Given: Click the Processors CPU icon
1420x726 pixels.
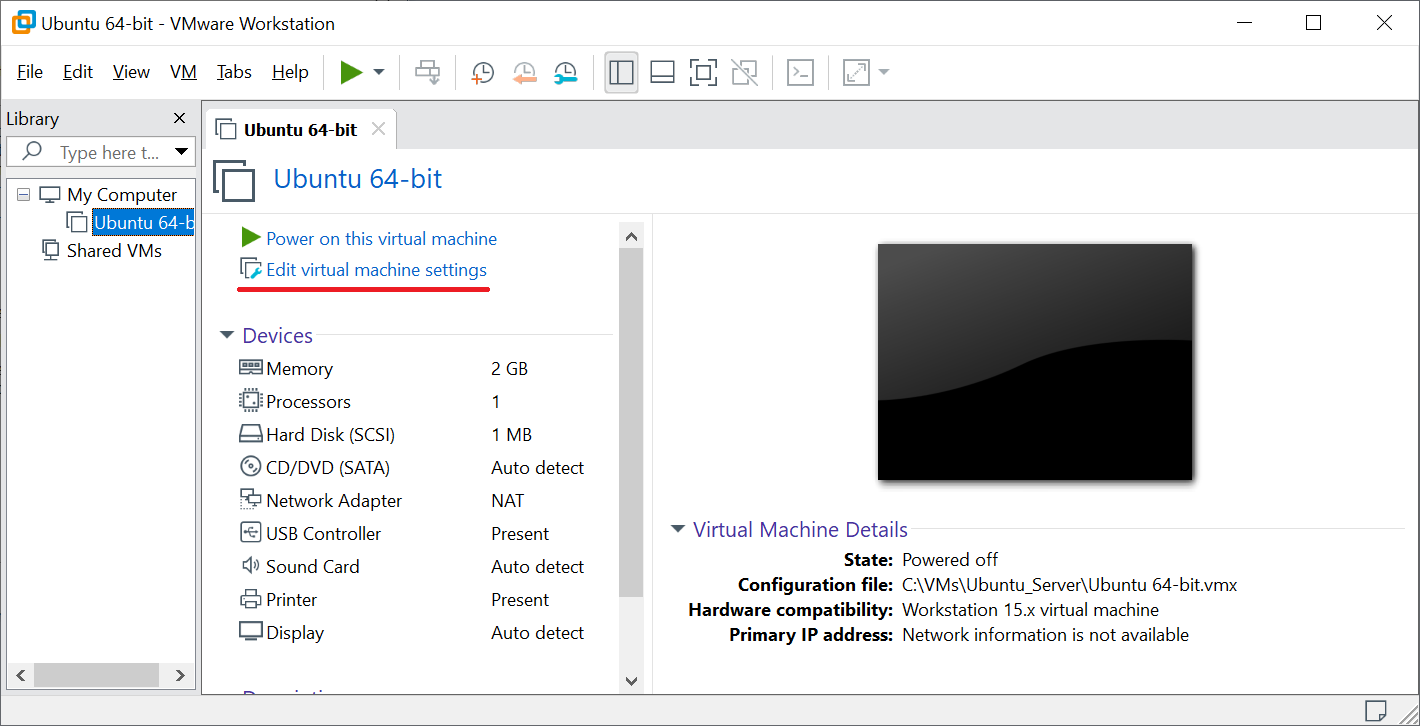Looking at the screenshot, I should click(x=250, y=401).
